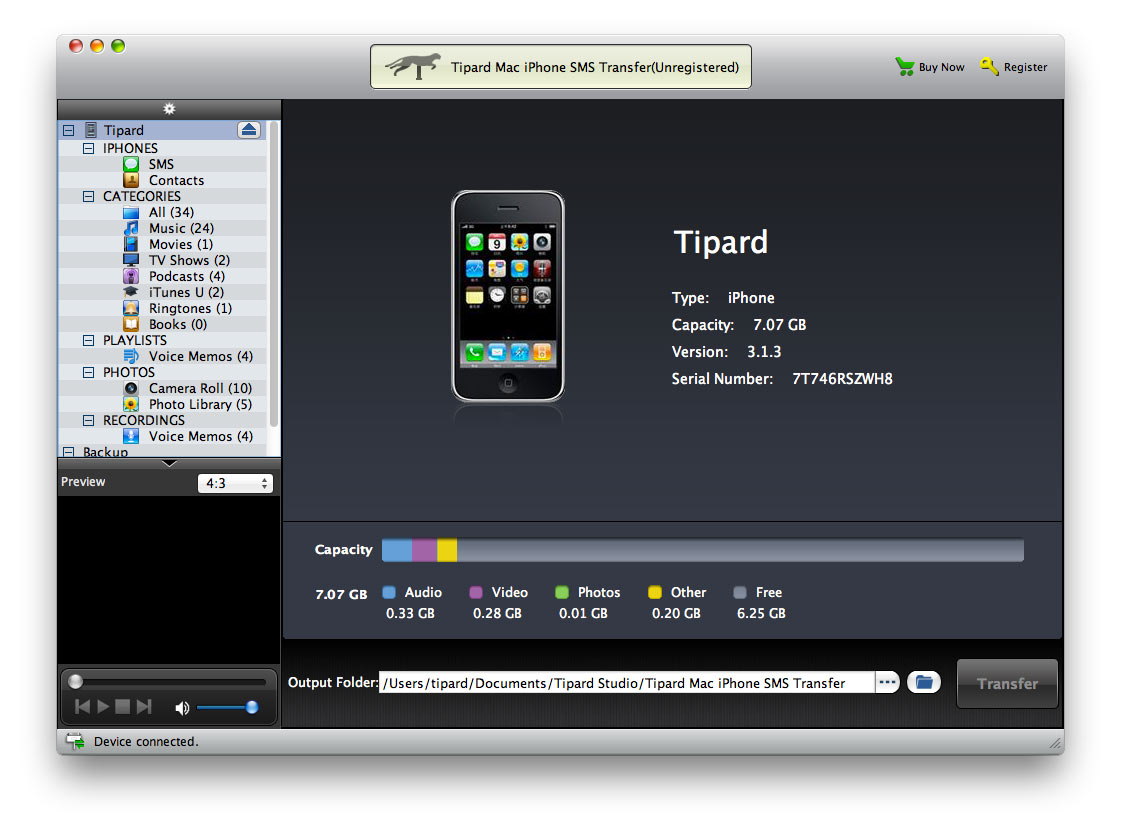The height and width of the screenshot is (834, 1121).
Task: Click the Photos 0.01 GB legend entry
Action: 588,602
